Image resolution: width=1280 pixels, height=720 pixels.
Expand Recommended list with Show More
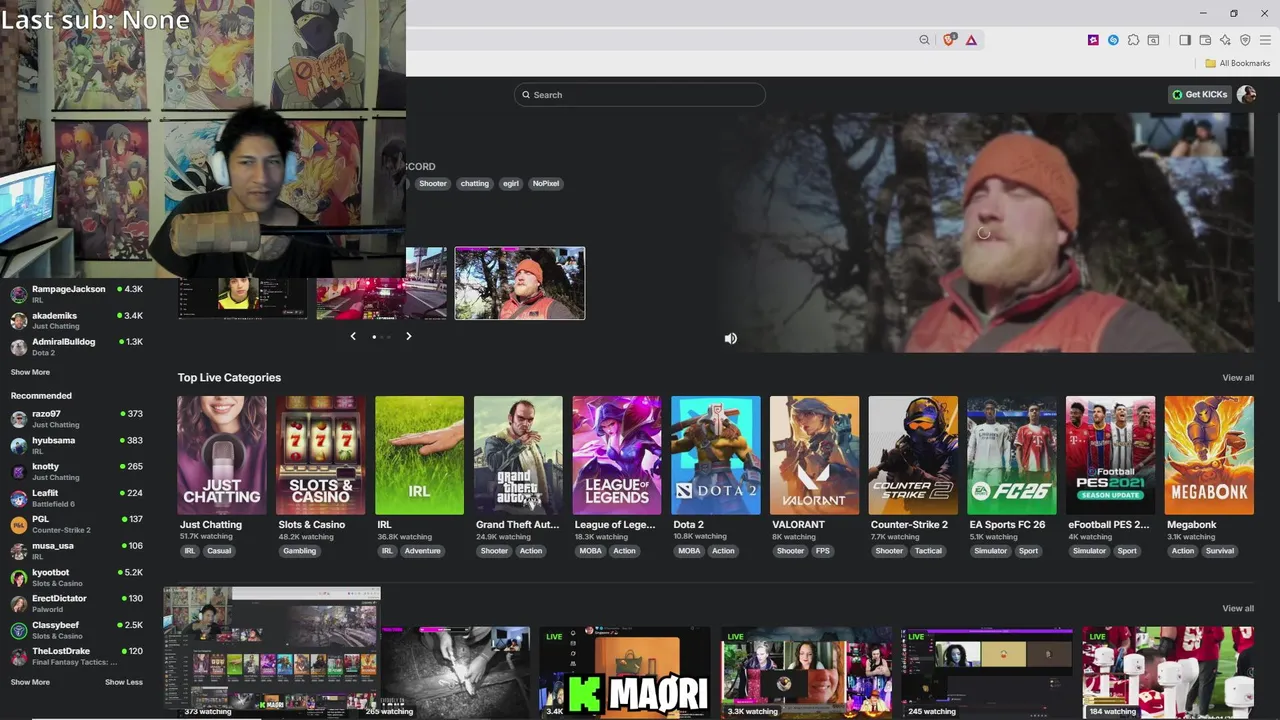point(30,682)
